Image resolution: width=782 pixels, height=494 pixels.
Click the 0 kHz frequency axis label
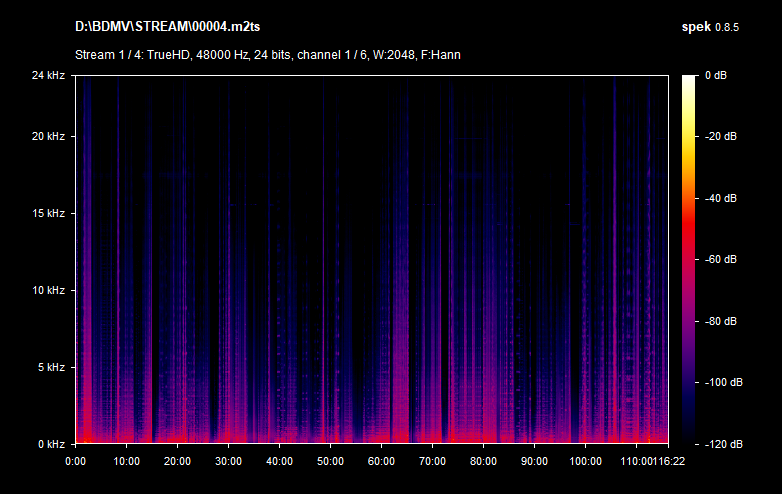[50, 444]
